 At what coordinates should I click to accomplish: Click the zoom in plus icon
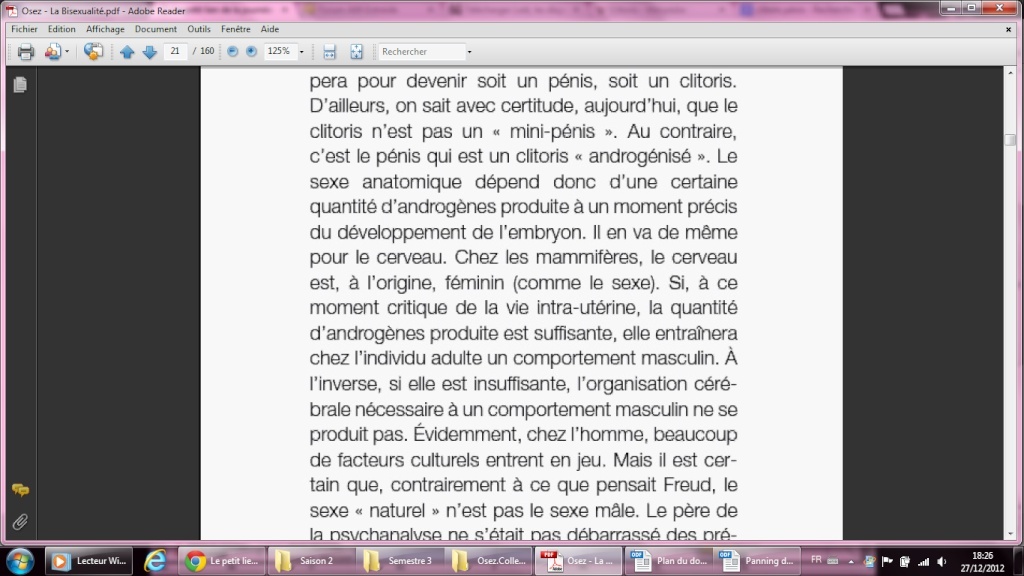click(251, 51)
